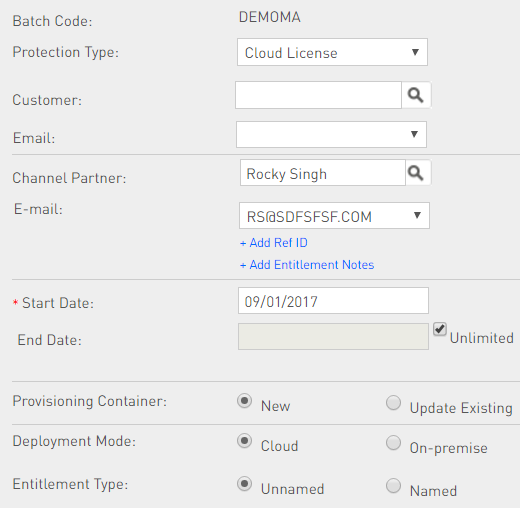
Task: Click the Channel Partner field with Rocky Singh
Action: 323,173
